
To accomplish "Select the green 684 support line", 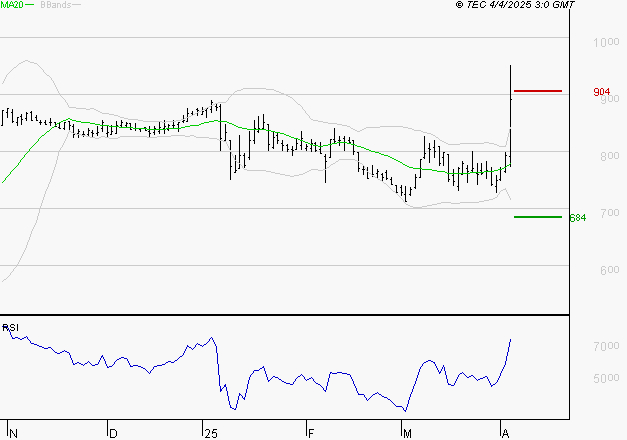I will click(538, 217).
